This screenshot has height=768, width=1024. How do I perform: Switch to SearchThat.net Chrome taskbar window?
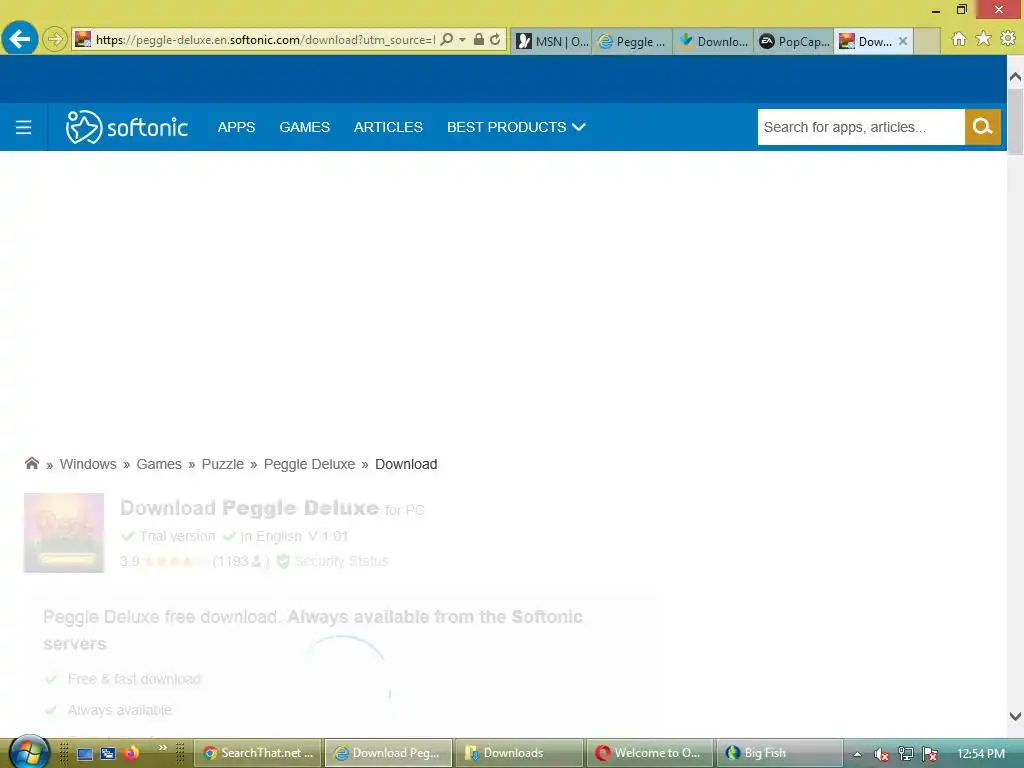(259, 753)
